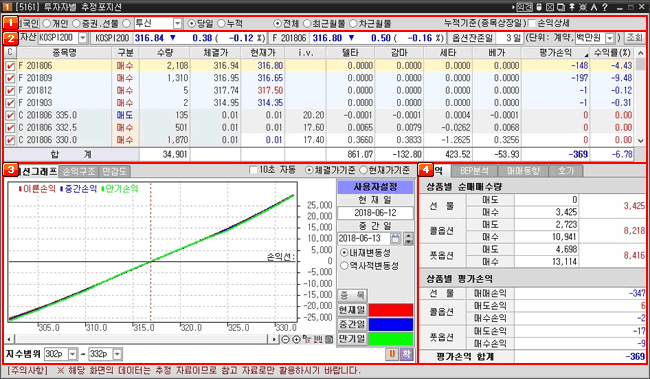Open the help question mark icon
Viewport: 650px width, 379px height.
tap(605, 7)
